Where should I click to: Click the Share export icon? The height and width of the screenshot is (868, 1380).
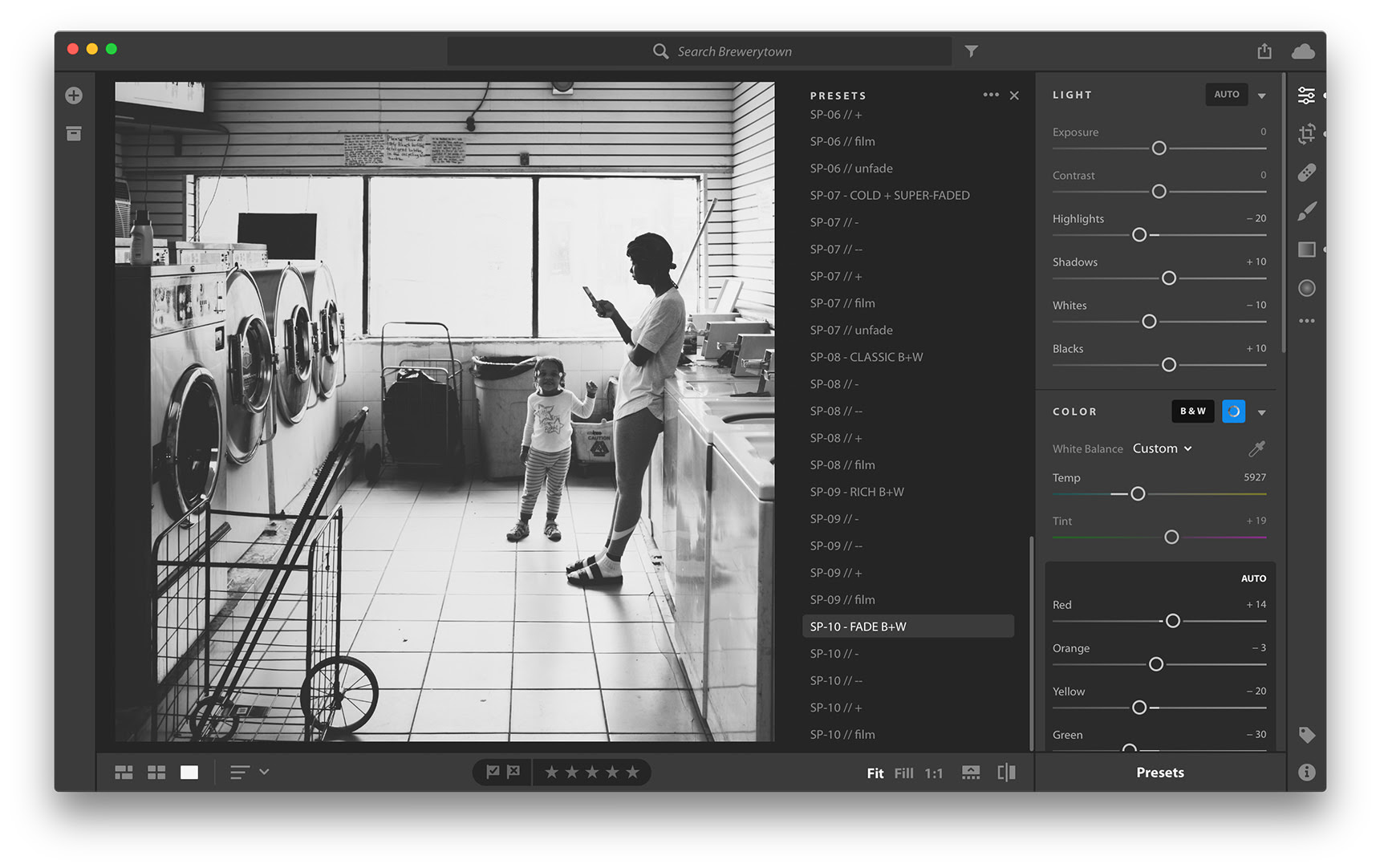1264,51
